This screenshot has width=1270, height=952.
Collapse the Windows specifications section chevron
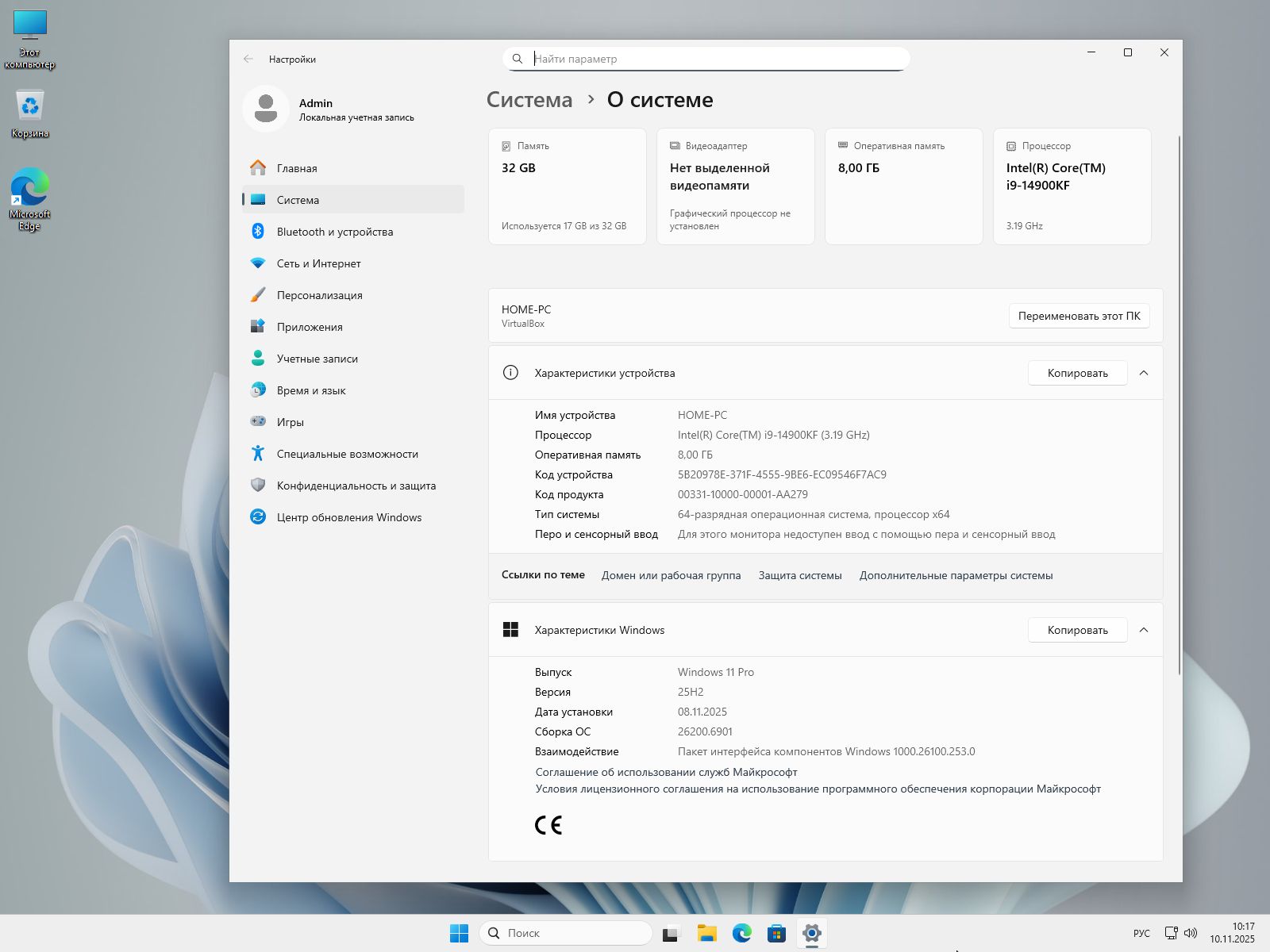pos(1144,630)
